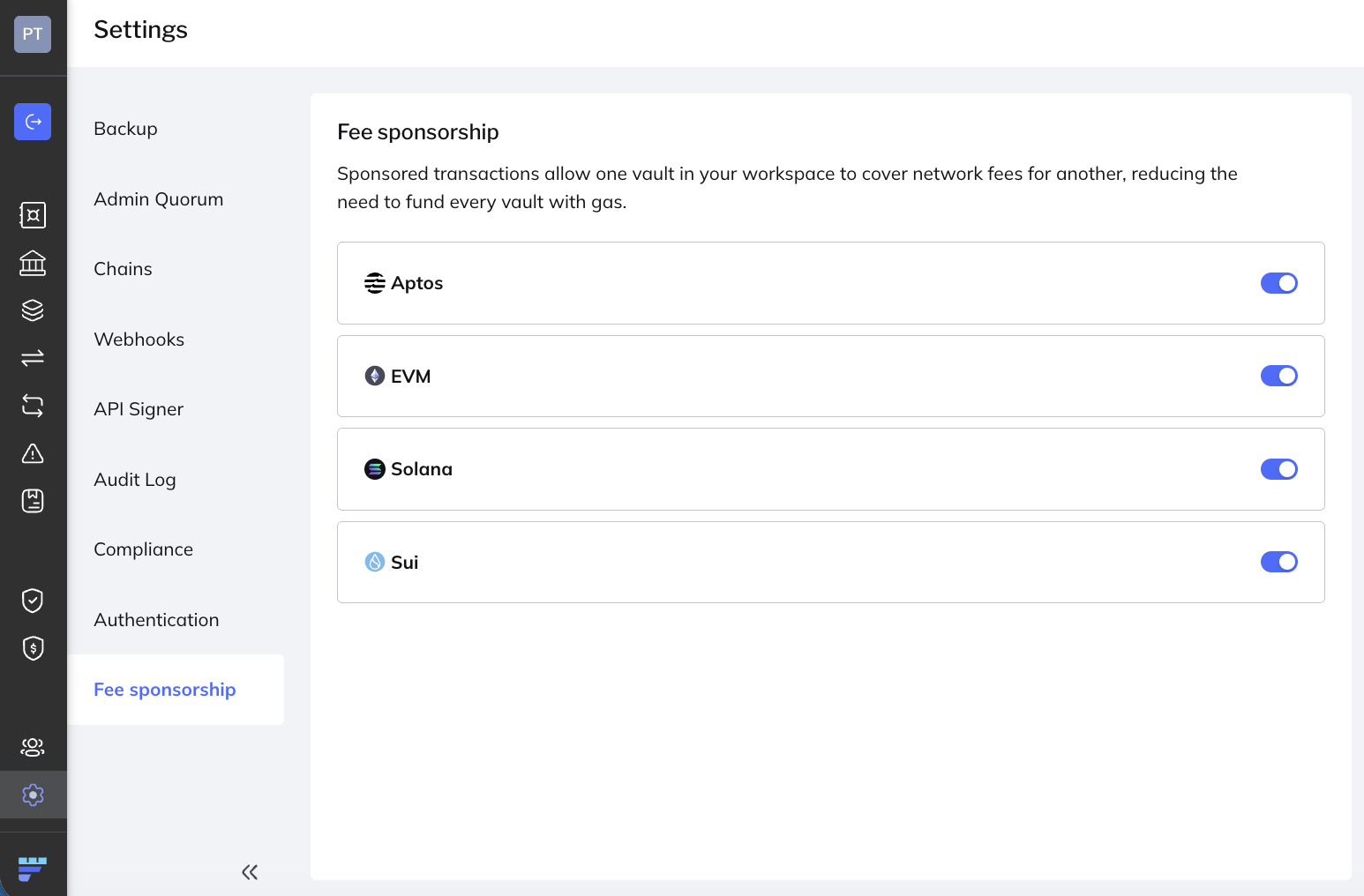
Task: Open the Admin Quorum settings section
Action: pos(159,199)
